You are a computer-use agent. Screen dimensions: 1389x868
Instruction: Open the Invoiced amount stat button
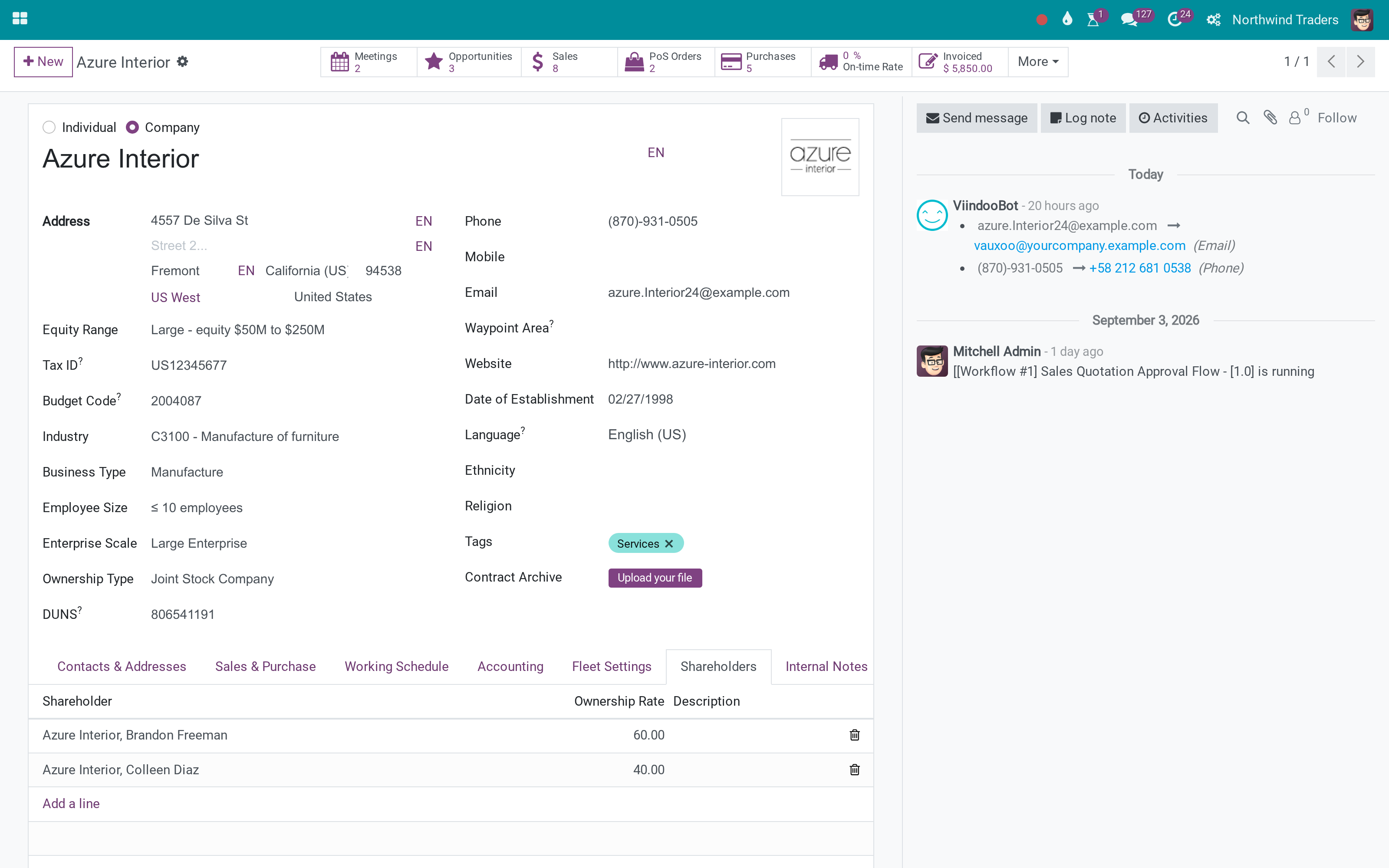(960, 62)
